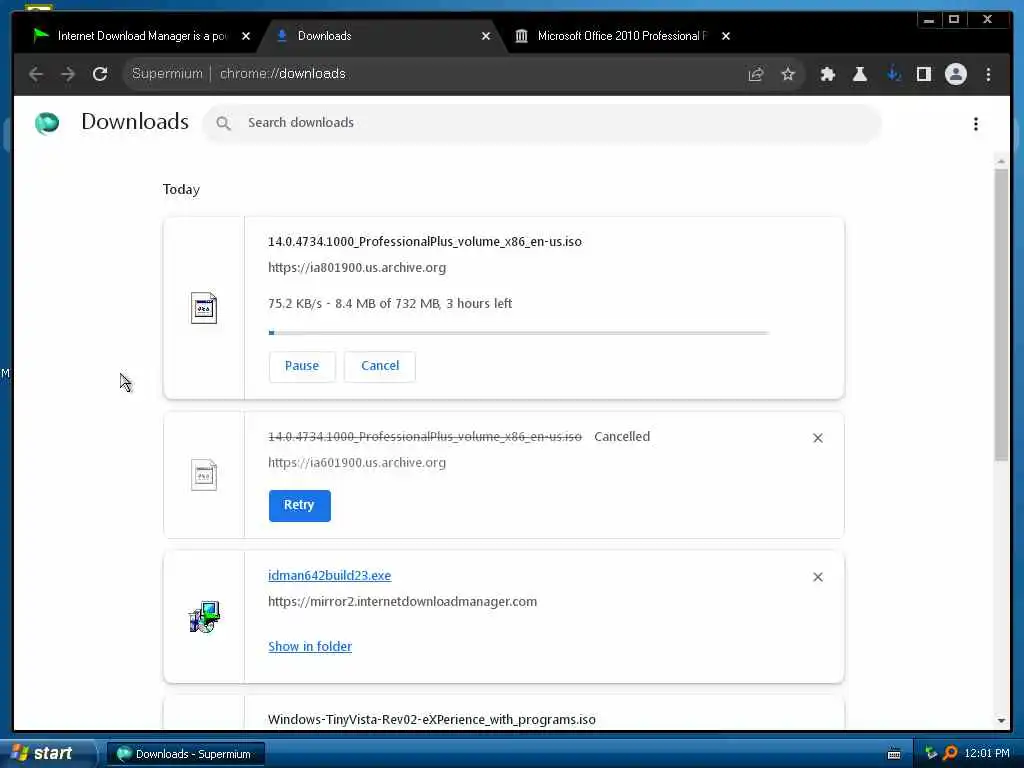Go back using the browser back arrow
Screen dimensions: 1024x768
click(x=36, y=74)
